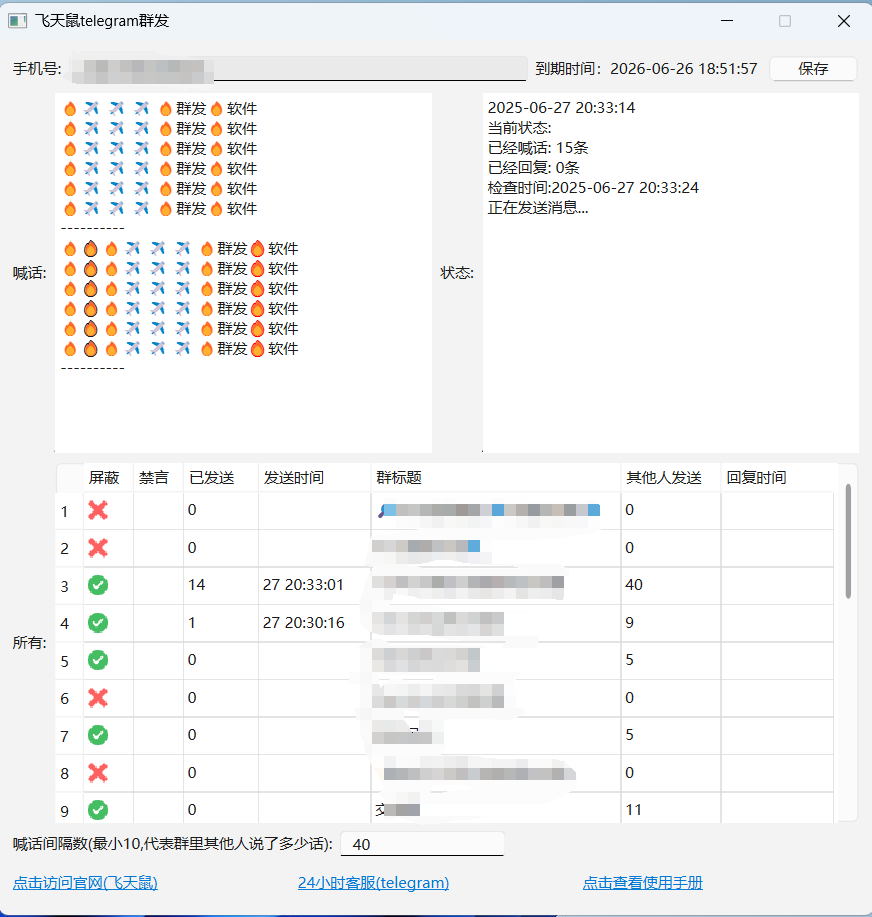Select row header number 8
Viewport: 872px width, 917px height.
[x=64, y=774]
